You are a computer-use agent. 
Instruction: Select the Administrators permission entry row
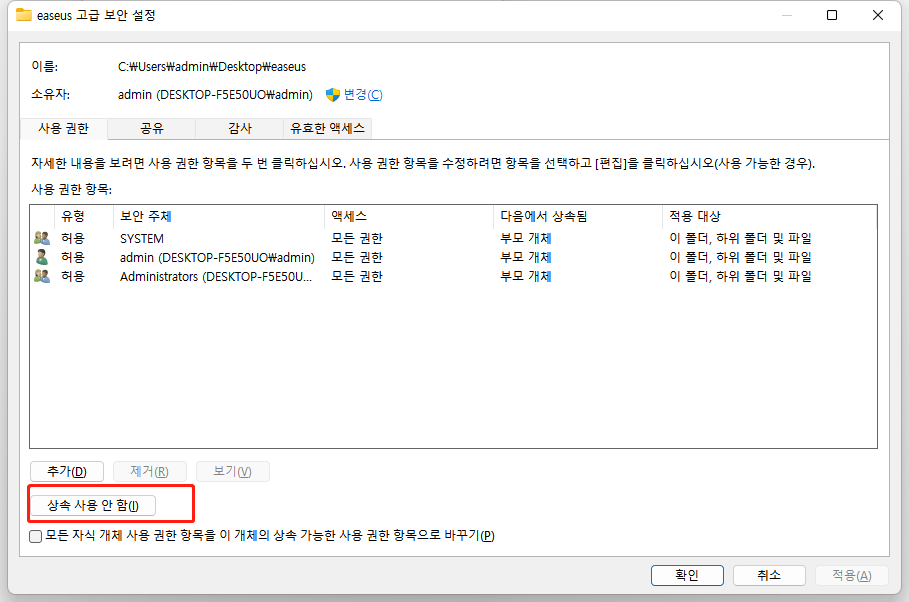tap(300, 276)
